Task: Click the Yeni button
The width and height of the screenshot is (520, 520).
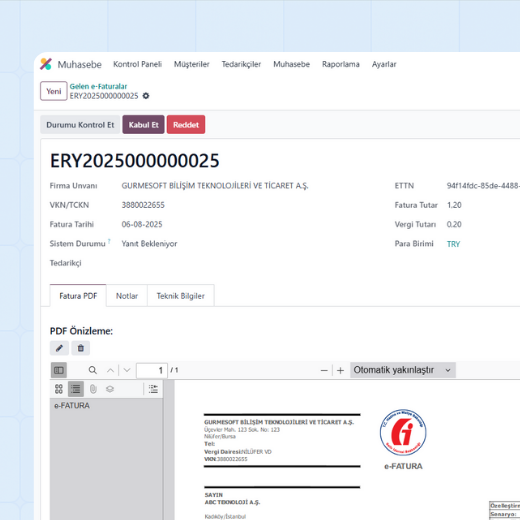Action: [x=54, y=91]
